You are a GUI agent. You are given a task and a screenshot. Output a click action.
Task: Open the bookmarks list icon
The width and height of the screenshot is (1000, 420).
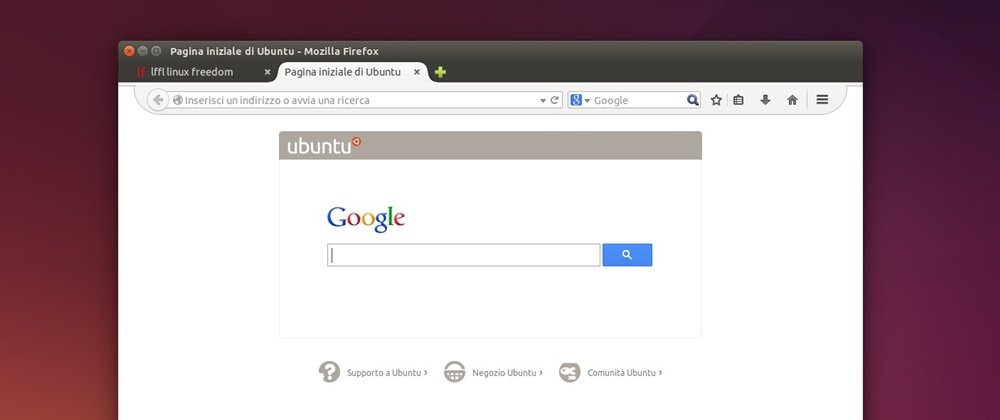tap(739, 100)
